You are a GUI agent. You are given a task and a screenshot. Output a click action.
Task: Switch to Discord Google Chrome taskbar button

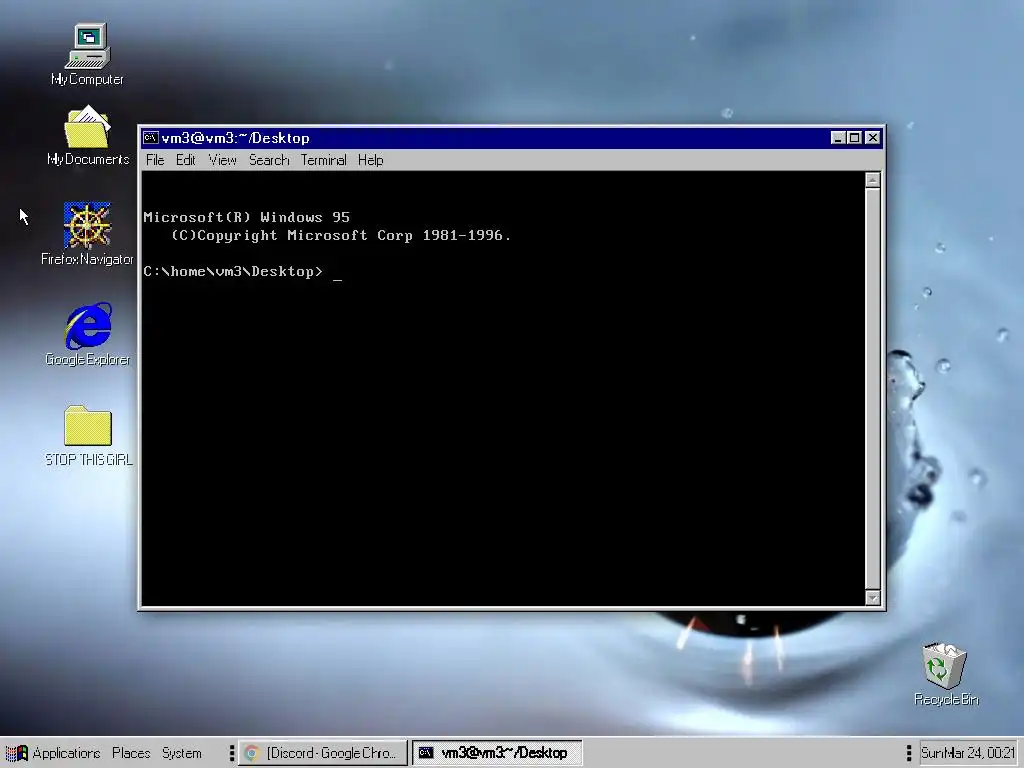coord(323,753)
